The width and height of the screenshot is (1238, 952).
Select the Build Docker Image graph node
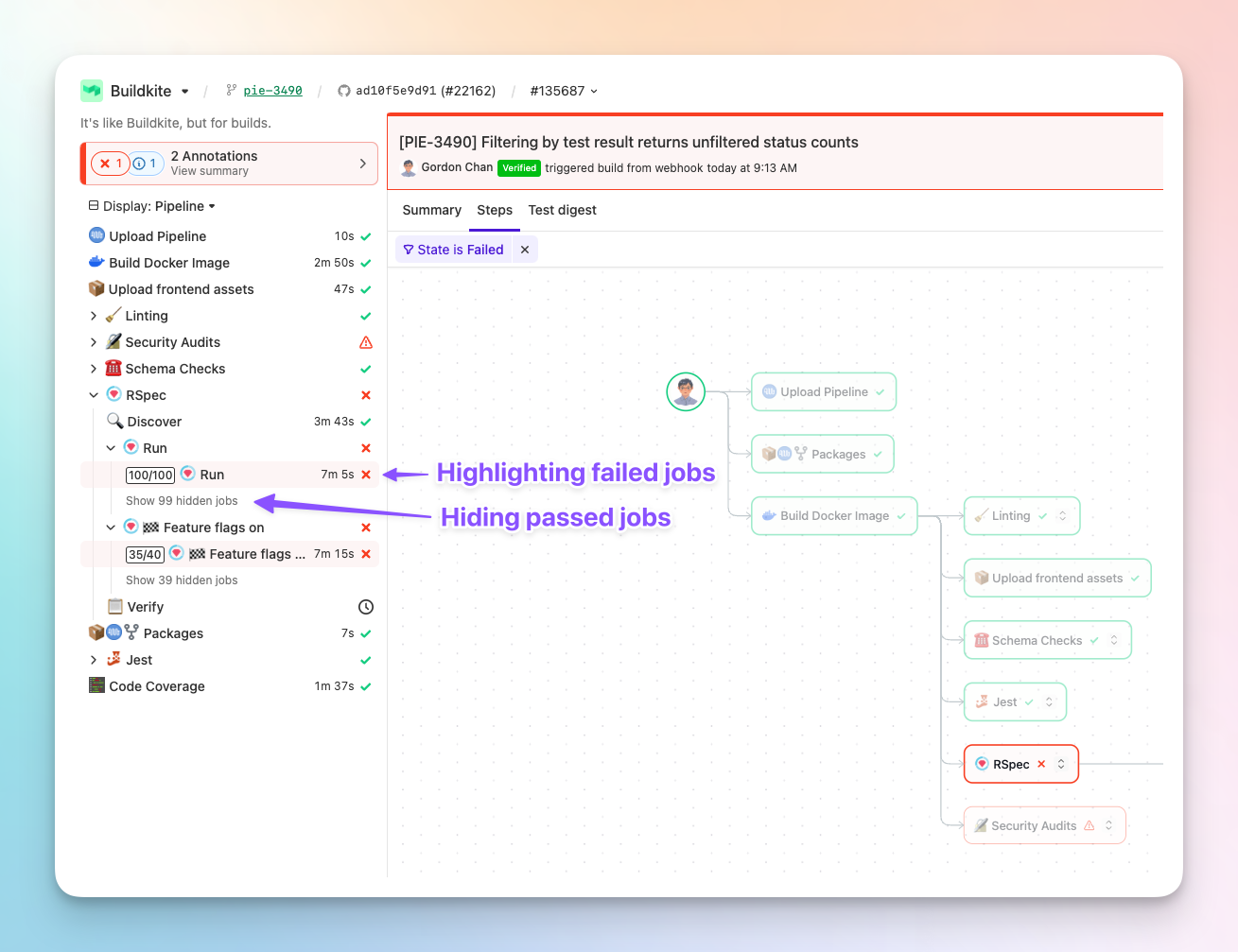[x=834, y=516]
